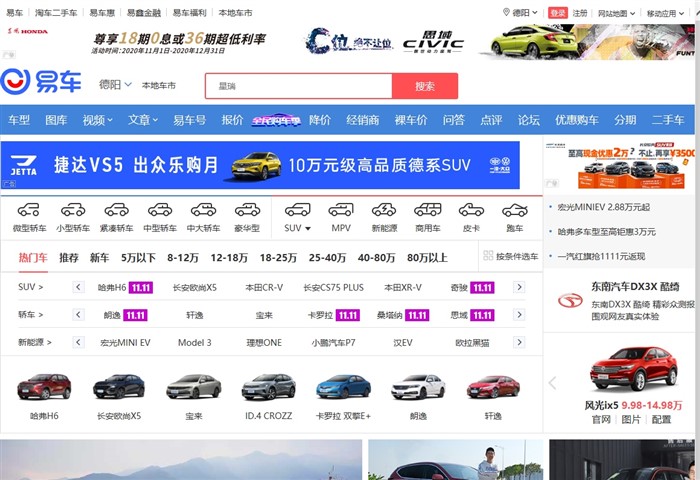The height and width of the screenshot is (480, 700).
Task: Select the 小型轿车 car type icon
Action: 73,209
